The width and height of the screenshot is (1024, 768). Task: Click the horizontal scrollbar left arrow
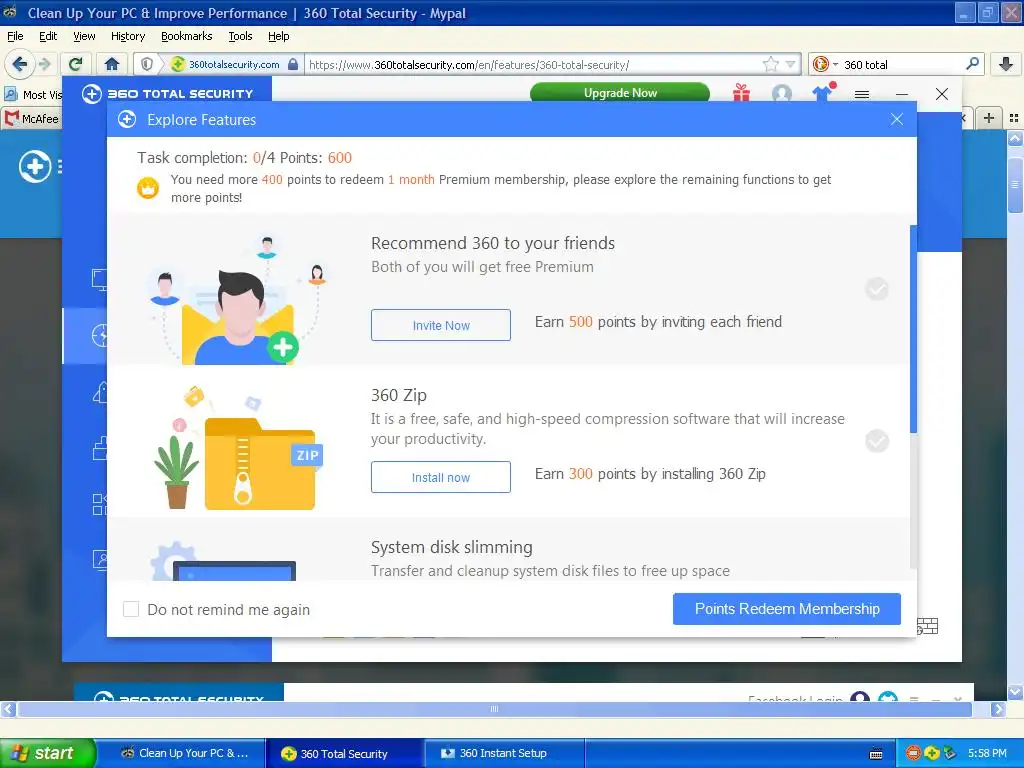tap(8, 709)
